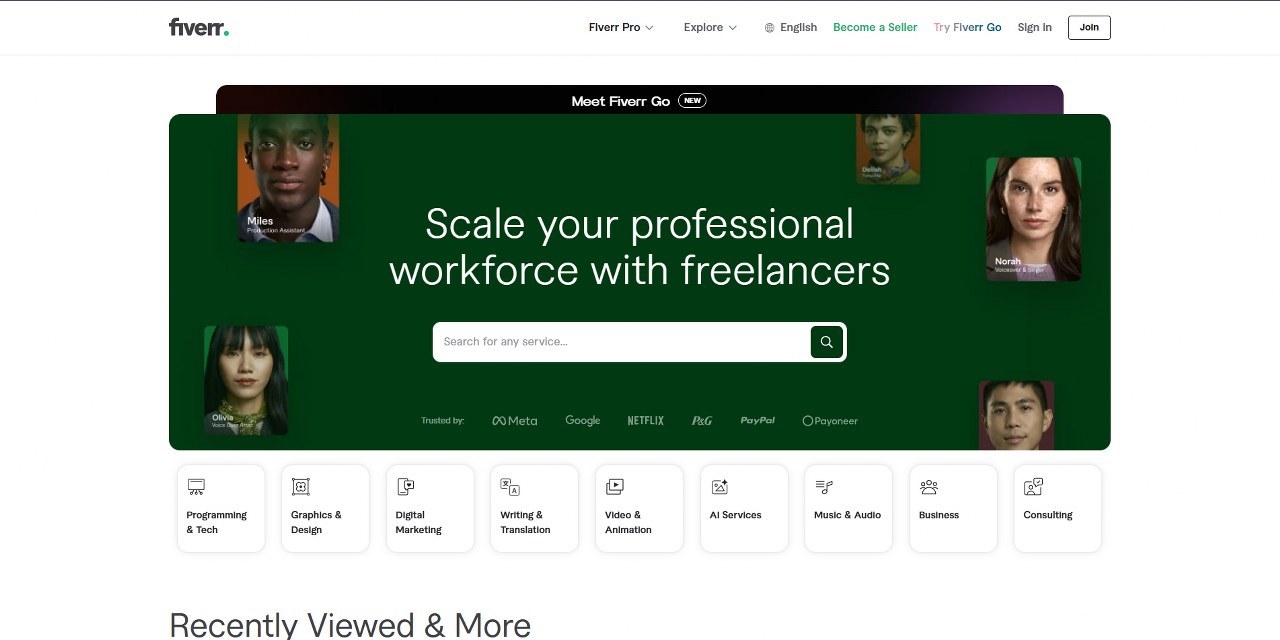Click the AI Services icon
The image size is (1280, 640).
(x=719, y=487)
